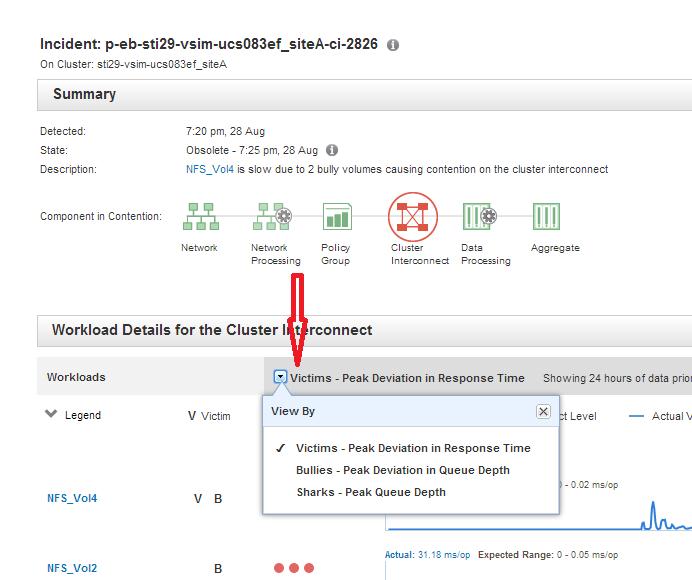The width and height of the screenshot is (692, 580).
Task: Click Expected Range: 0 - 0.05 ms/op text
Action: (548, 555)
